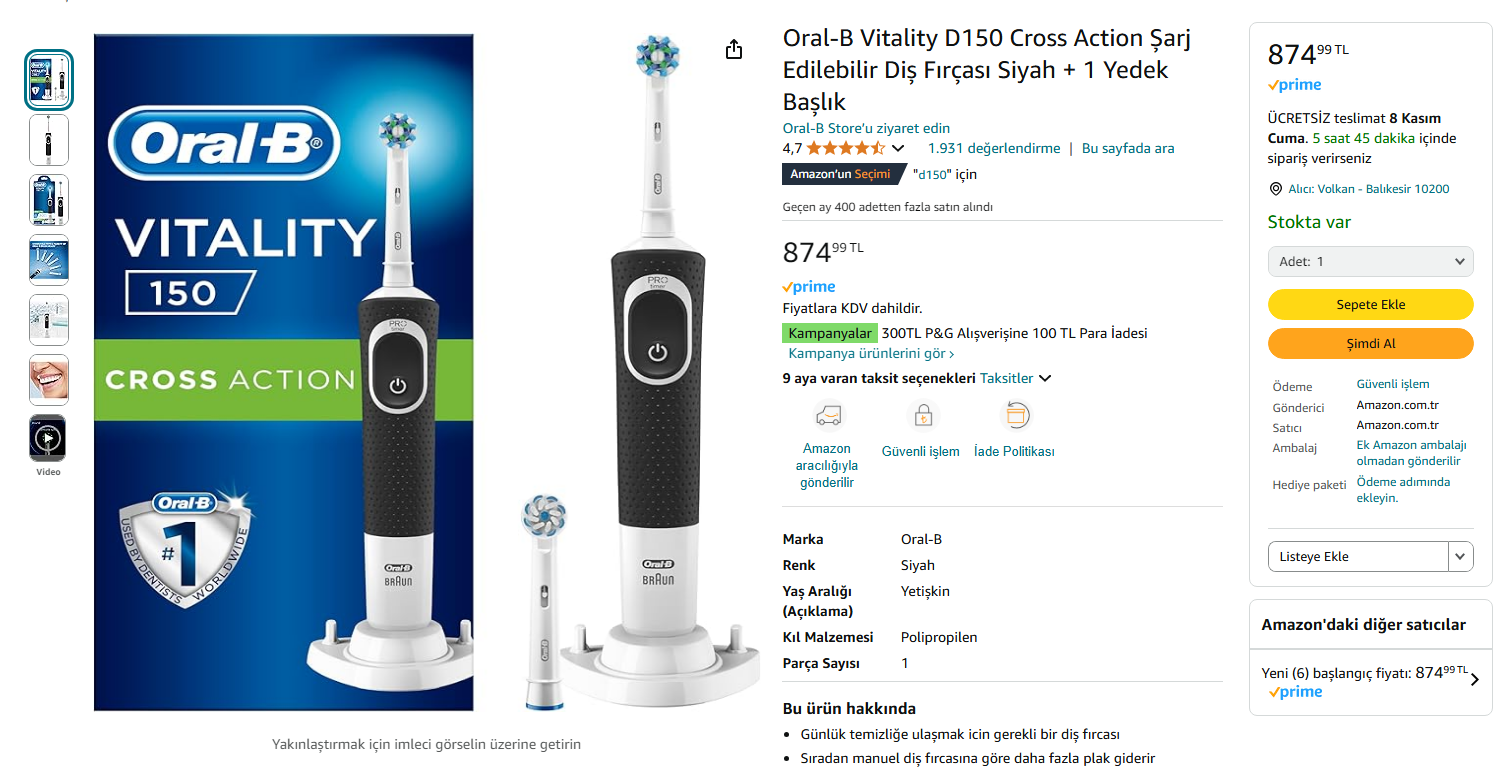The width and height of the screenshot is (1504, 773).
Task: Select the second thumbnail of the toothbrush
Action: point(48,139)
